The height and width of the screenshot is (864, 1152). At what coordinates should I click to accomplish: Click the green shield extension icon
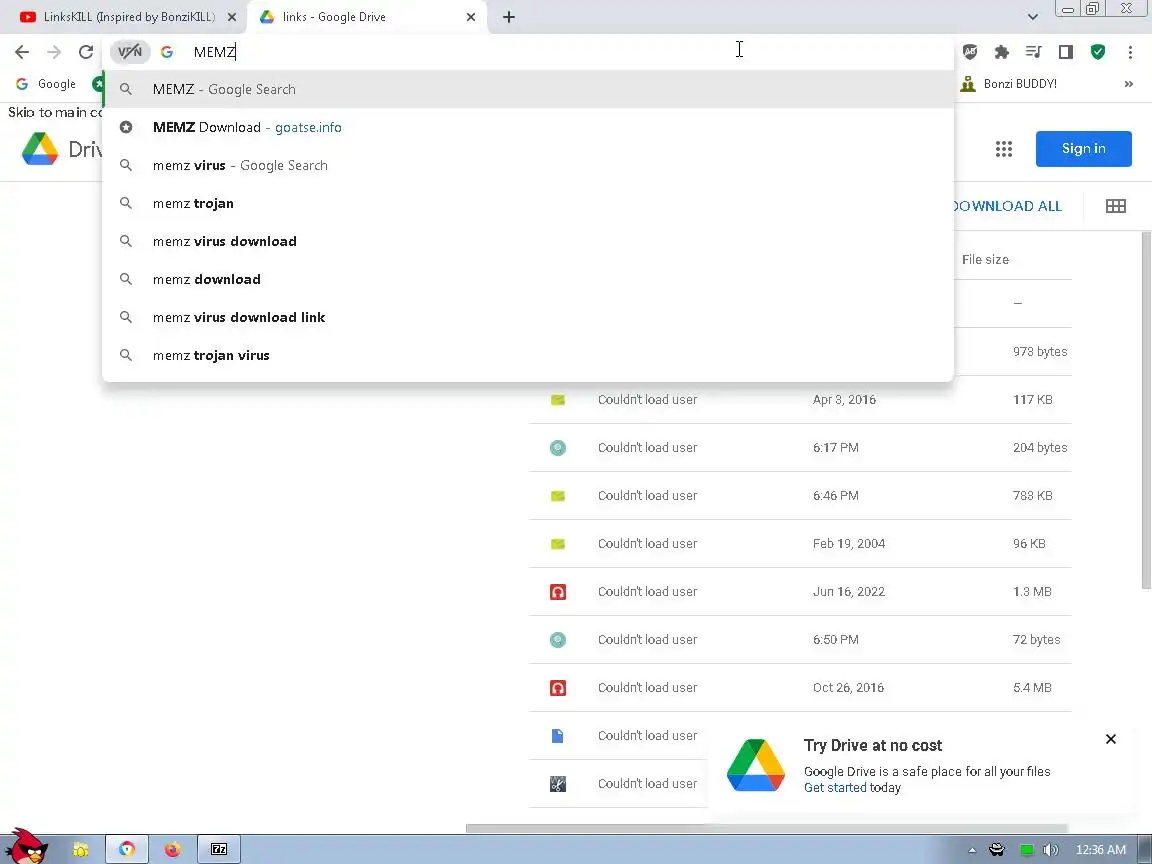click(1098, 51)
